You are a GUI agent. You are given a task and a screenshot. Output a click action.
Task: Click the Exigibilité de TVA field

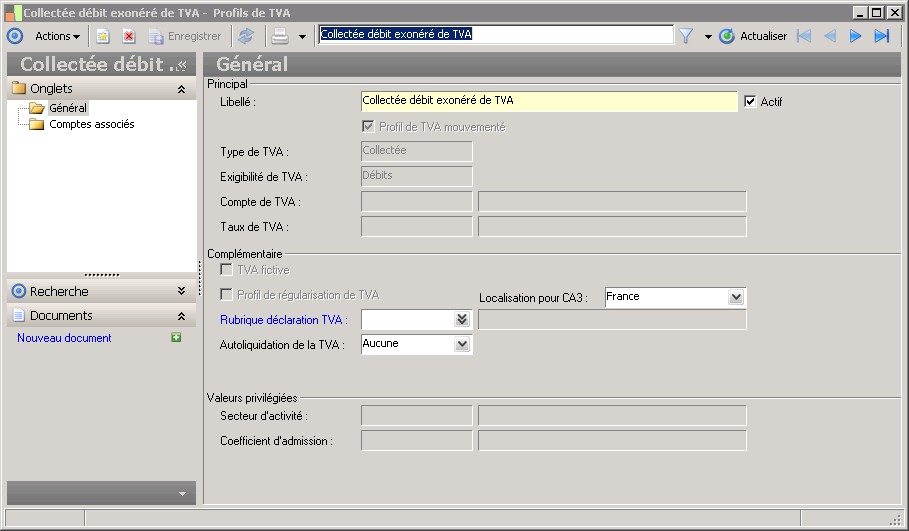click(x=416, y=176)
